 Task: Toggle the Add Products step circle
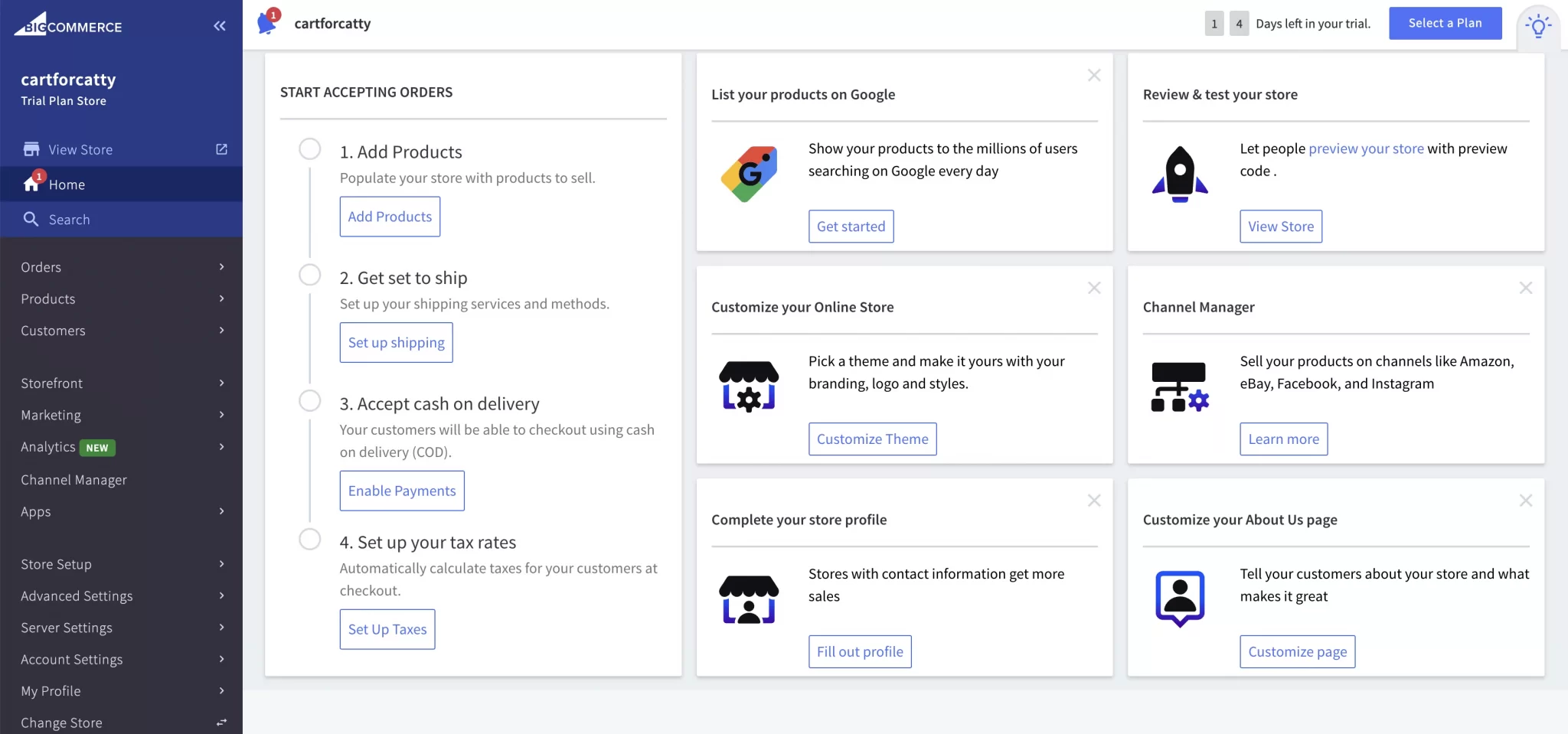(310, 148)
